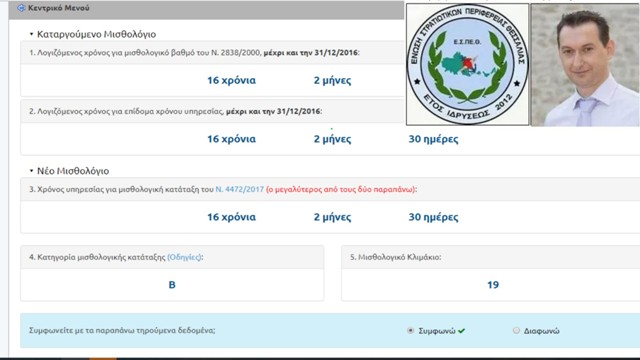Screen dimensions: 640x360
Task: Click "30 ημέρες" under item 2
Action: click(x=433, y=139)
